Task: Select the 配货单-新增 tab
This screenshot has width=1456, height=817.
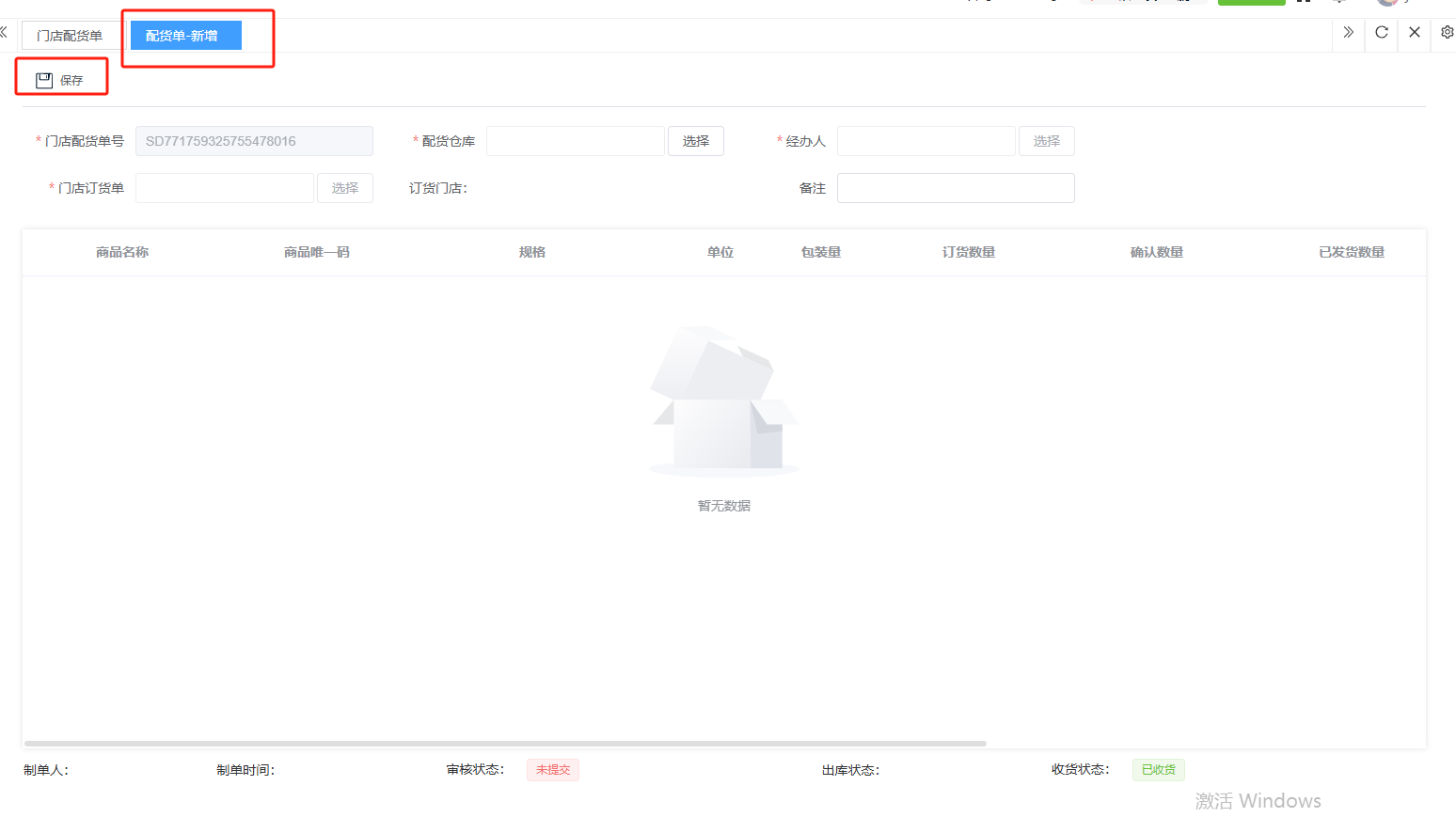Action: (x=184, y=36)
